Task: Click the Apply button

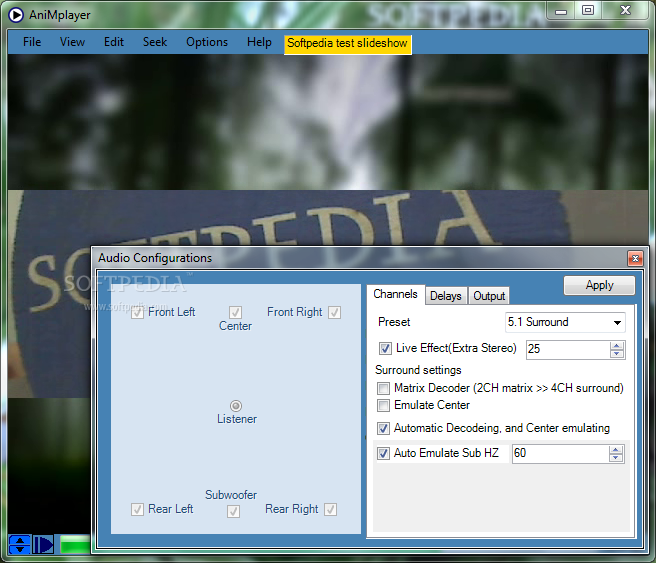Action: pos(599,285)
